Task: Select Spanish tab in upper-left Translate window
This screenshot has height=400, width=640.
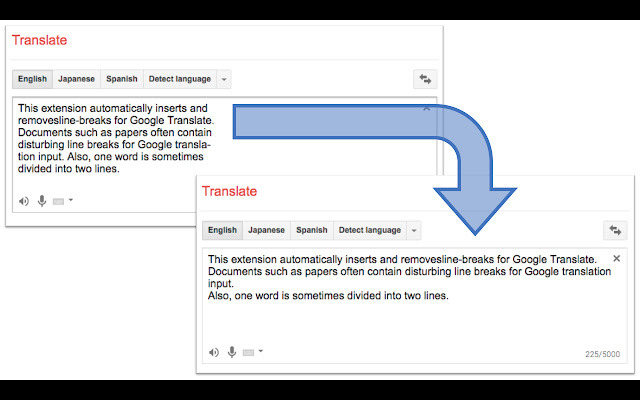Action: (x=122, y=79)
